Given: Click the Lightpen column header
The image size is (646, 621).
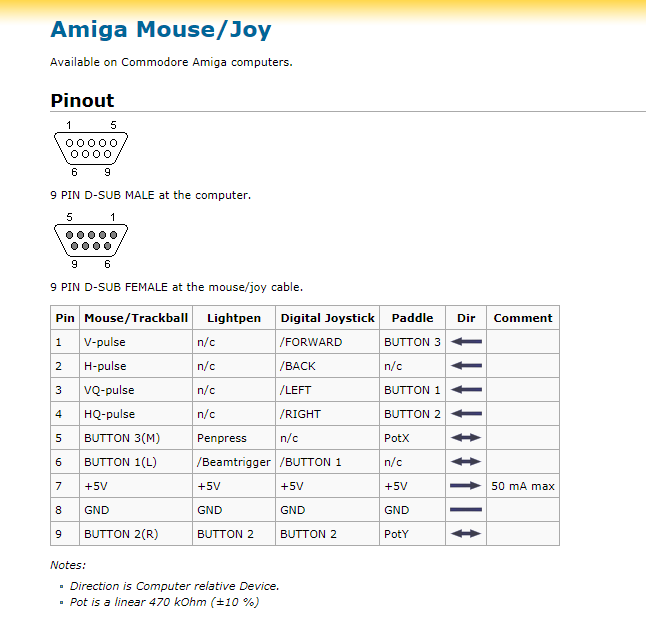Looking at the screenshot, I should [234, 318].
